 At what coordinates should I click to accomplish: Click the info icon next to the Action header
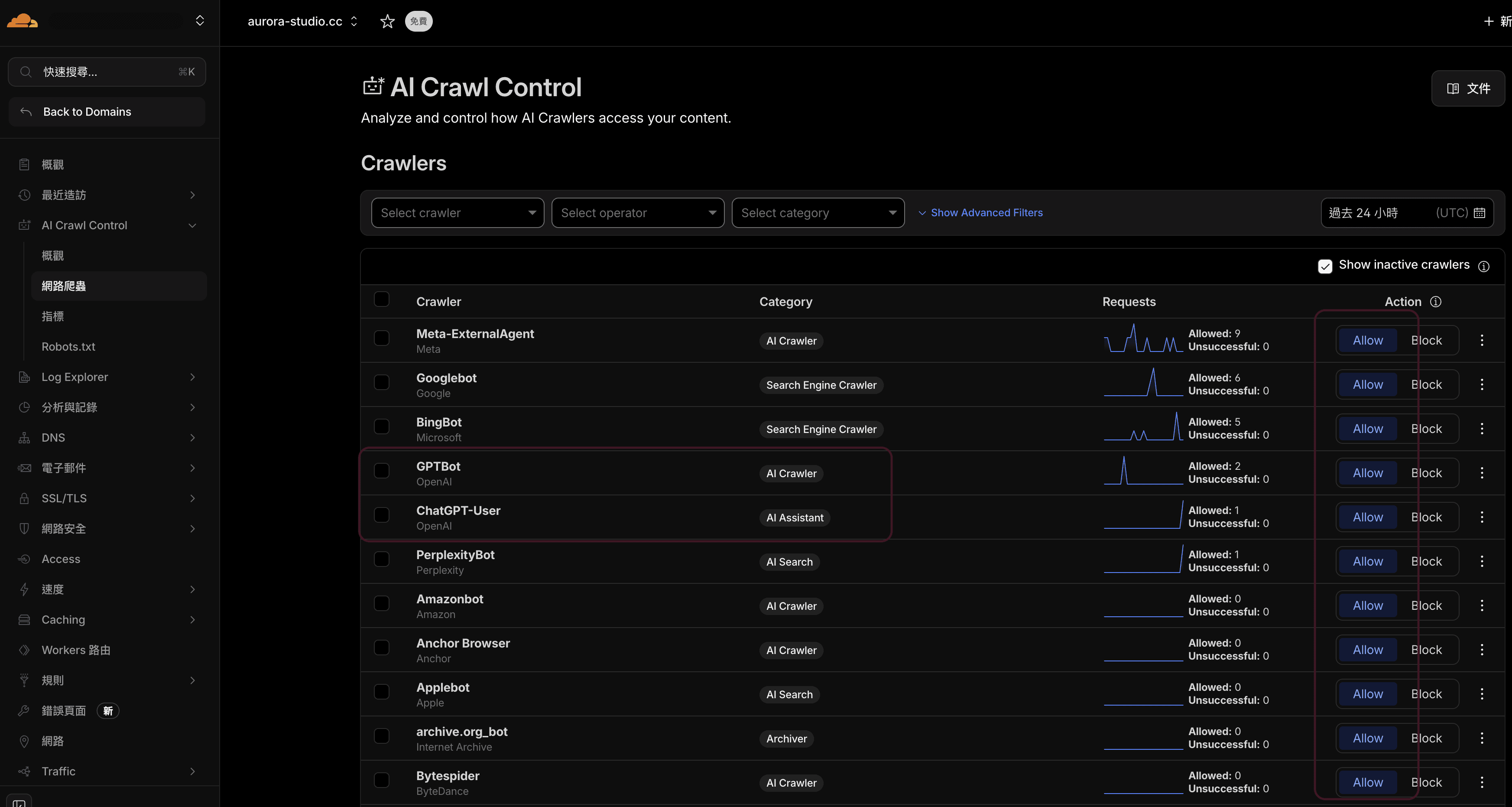[1436, 302]
